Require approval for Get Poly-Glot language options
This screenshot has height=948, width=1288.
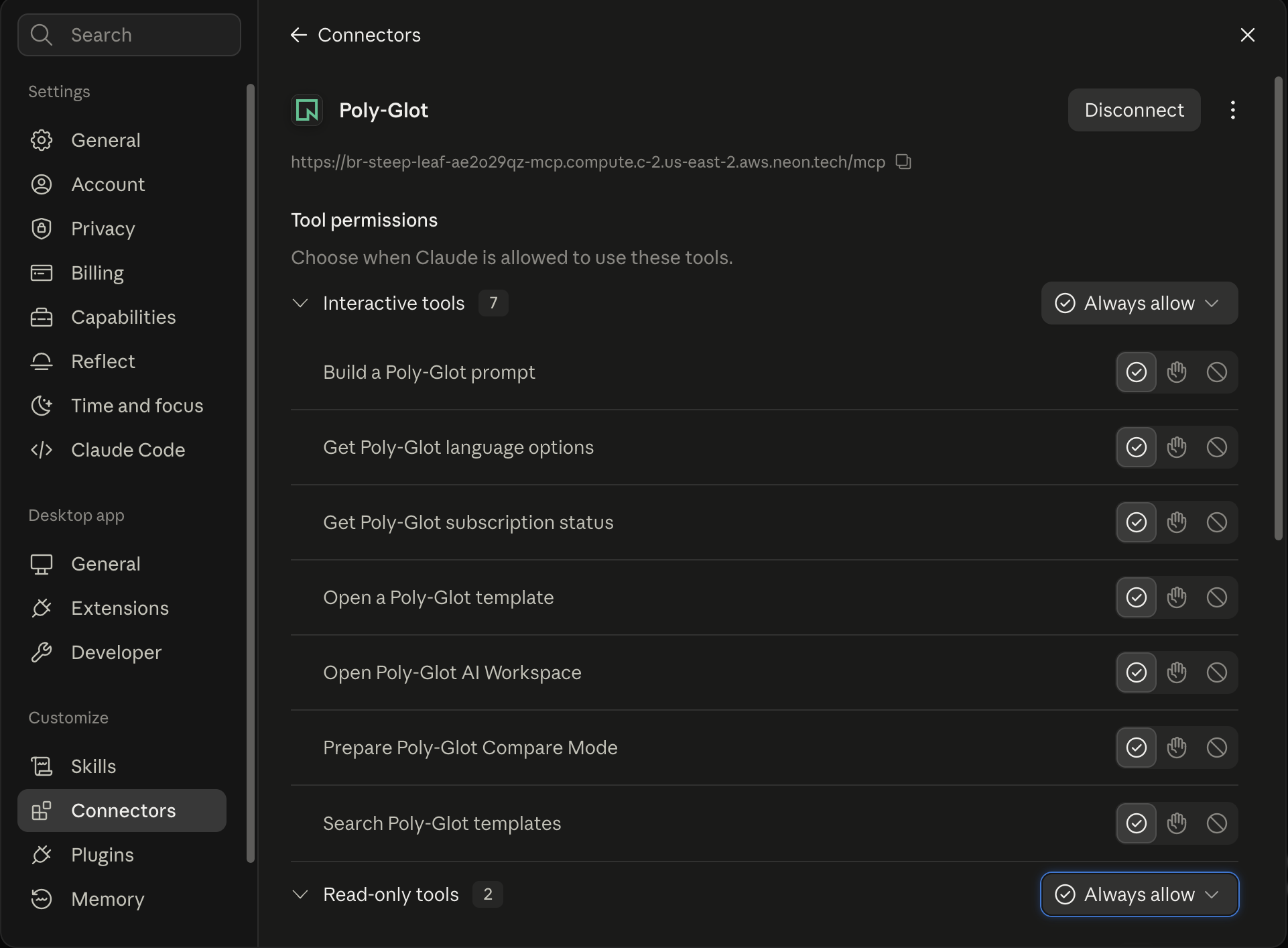pos(1177,447)
